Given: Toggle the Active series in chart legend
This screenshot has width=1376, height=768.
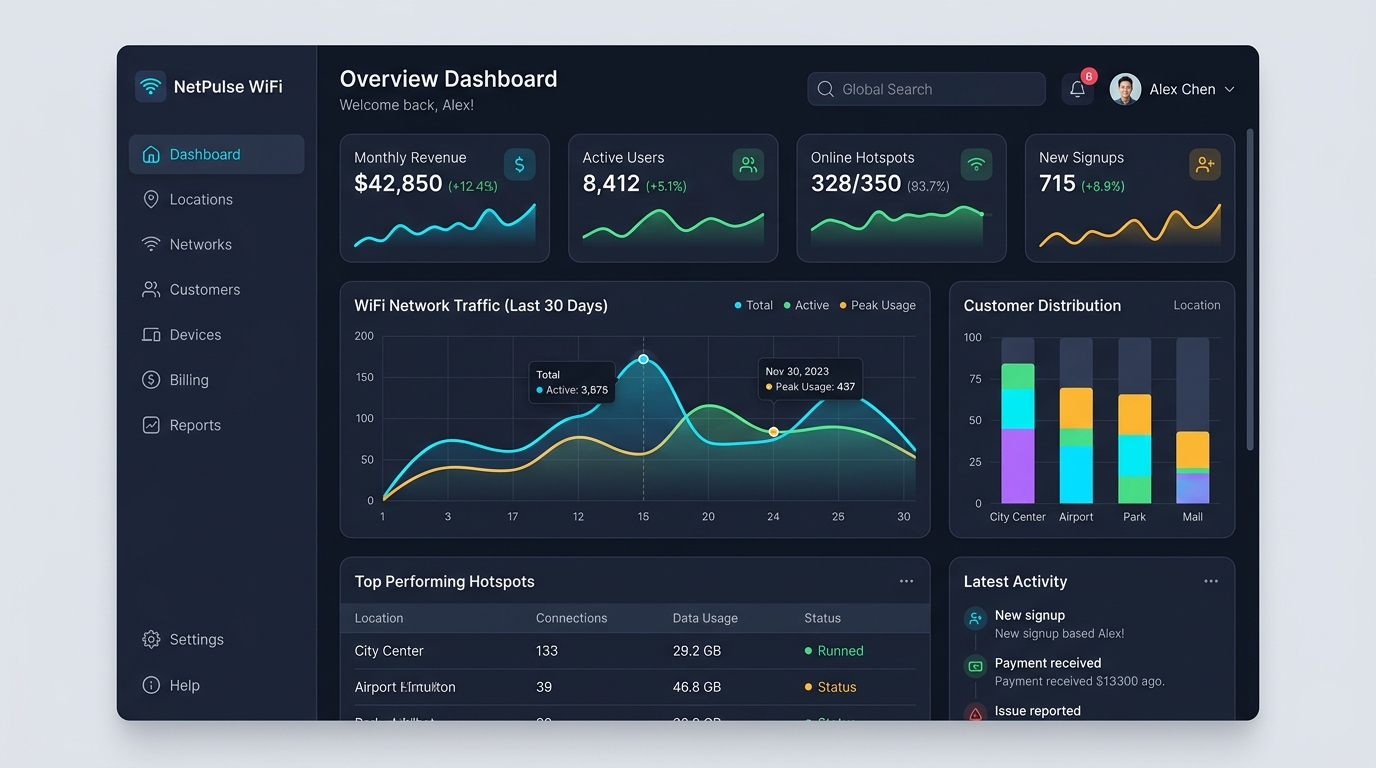Looking at the screenshot, I should [x=806, y=305].
